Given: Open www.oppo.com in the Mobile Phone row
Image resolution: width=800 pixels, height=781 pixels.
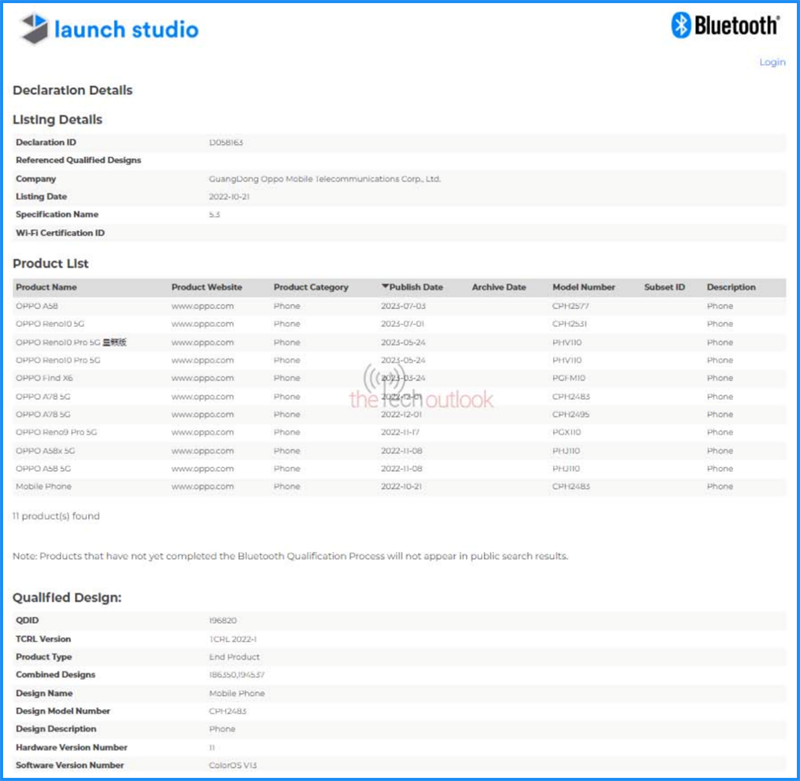Looking at the screenshot, I should [203, 487].
